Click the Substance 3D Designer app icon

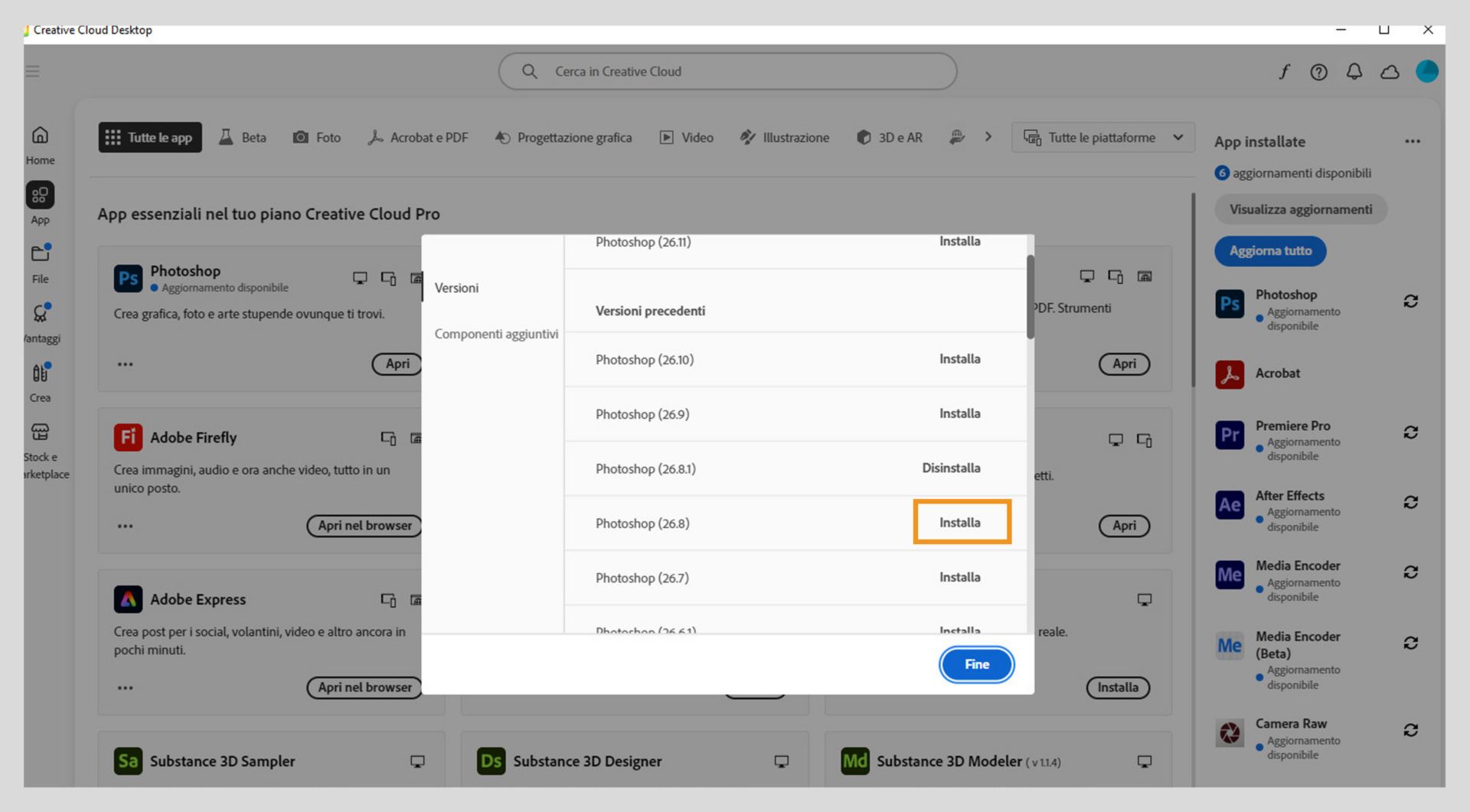point(492,761)
